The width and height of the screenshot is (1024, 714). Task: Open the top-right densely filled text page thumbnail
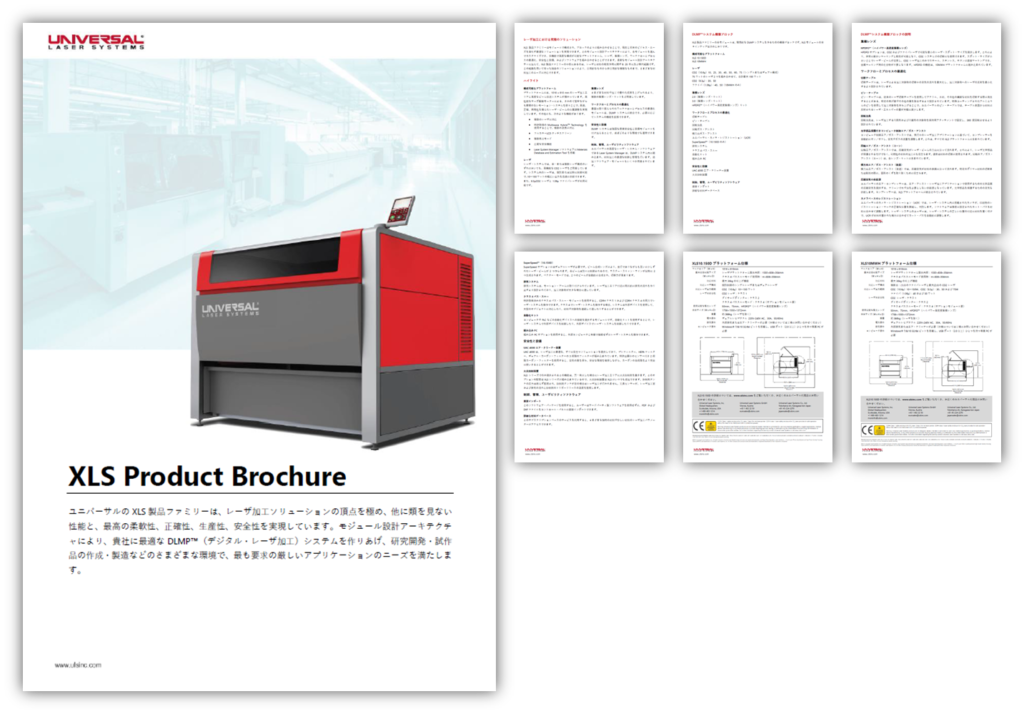(x=926, y=128)
